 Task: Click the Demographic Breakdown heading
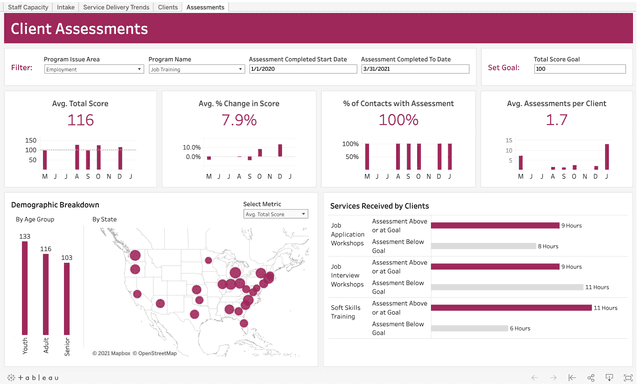point(55,205)
